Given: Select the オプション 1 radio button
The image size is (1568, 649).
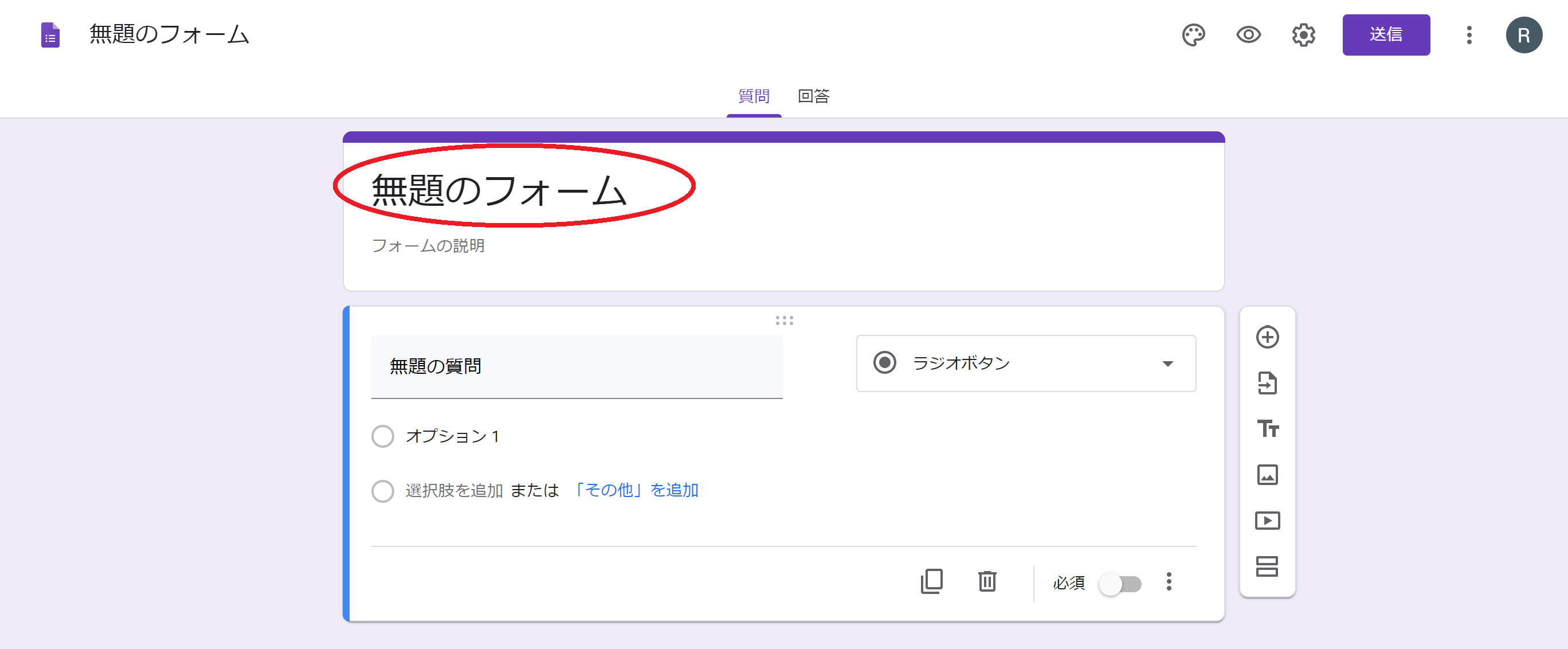Looking at the screenshot, I should (x=382, y=436).
